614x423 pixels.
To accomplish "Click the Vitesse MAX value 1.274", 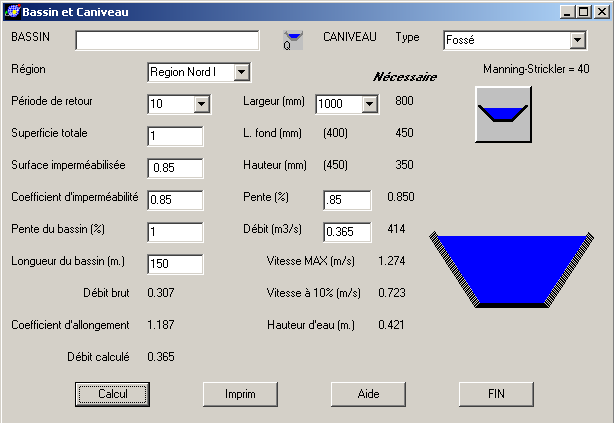I will tap(392, 261).
